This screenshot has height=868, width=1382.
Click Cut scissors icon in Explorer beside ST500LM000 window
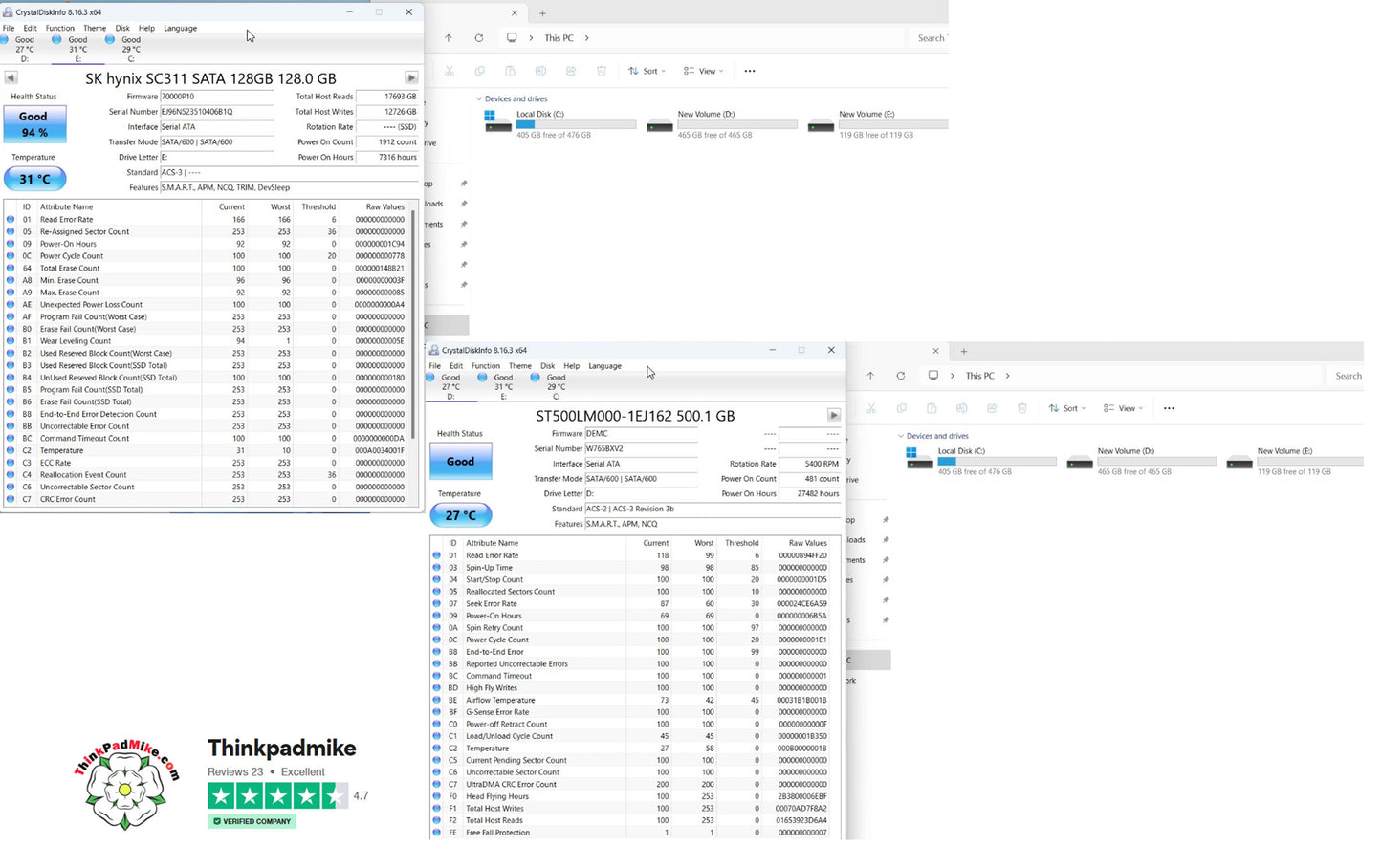coord(870,408)
